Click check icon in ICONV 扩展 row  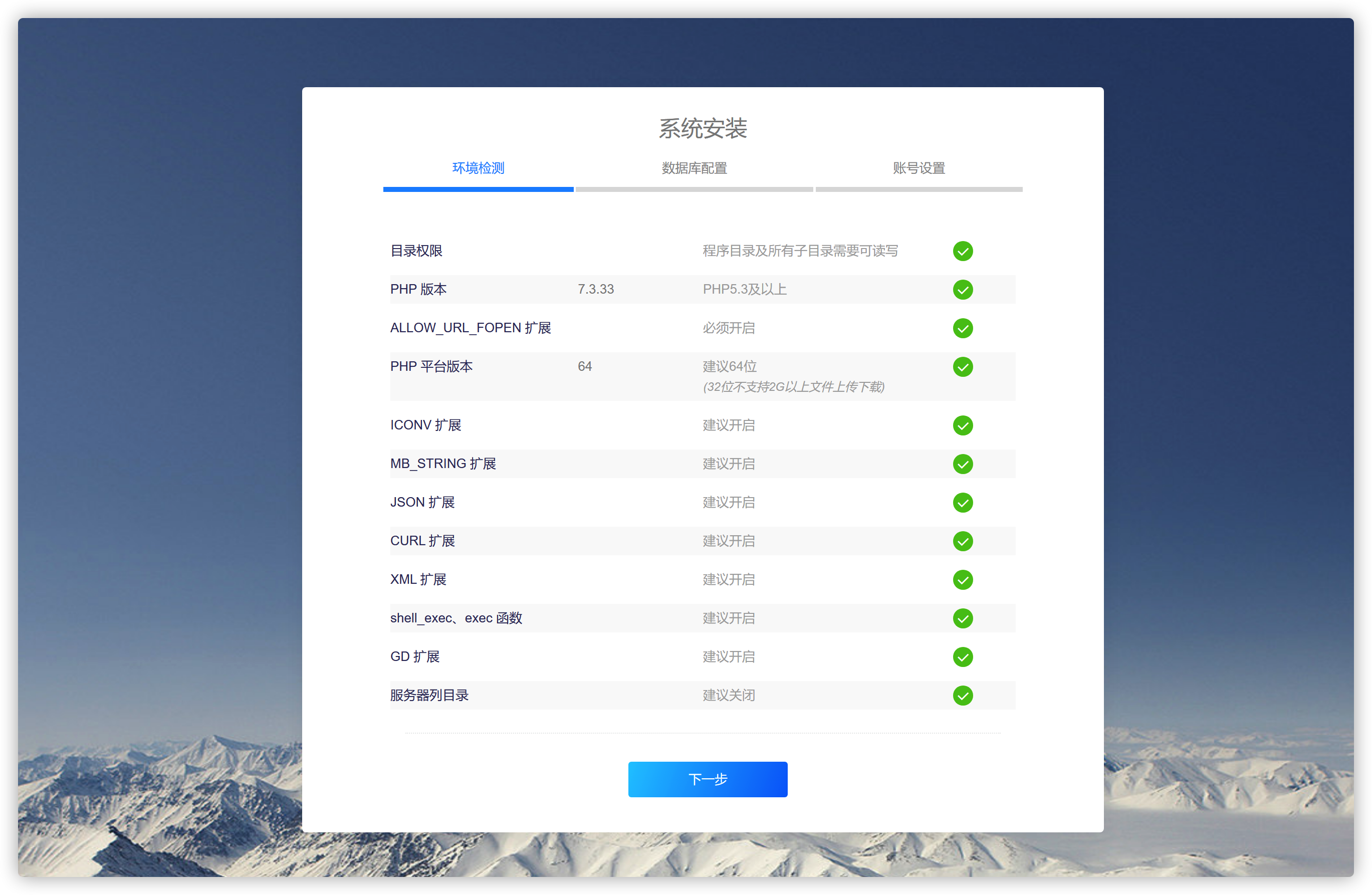click(x=962, y=425)
